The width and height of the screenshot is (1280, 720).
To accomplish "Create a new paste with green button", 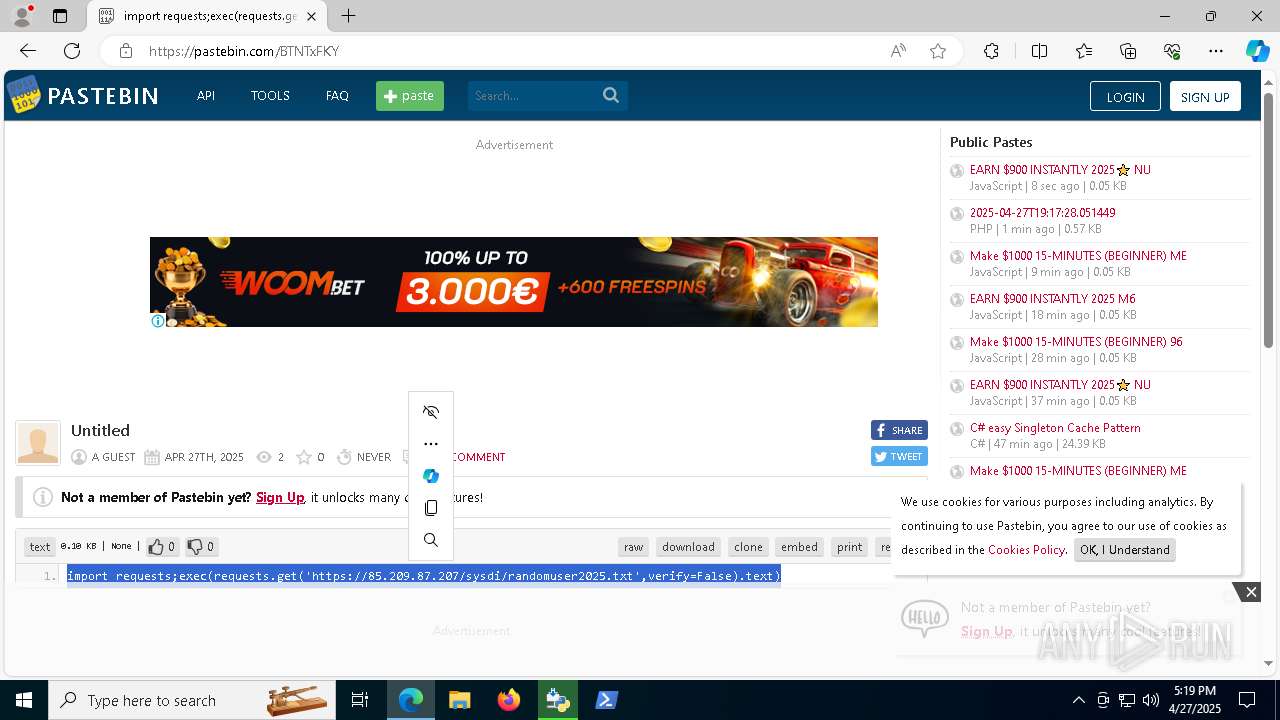I will [x=410, y=96].
